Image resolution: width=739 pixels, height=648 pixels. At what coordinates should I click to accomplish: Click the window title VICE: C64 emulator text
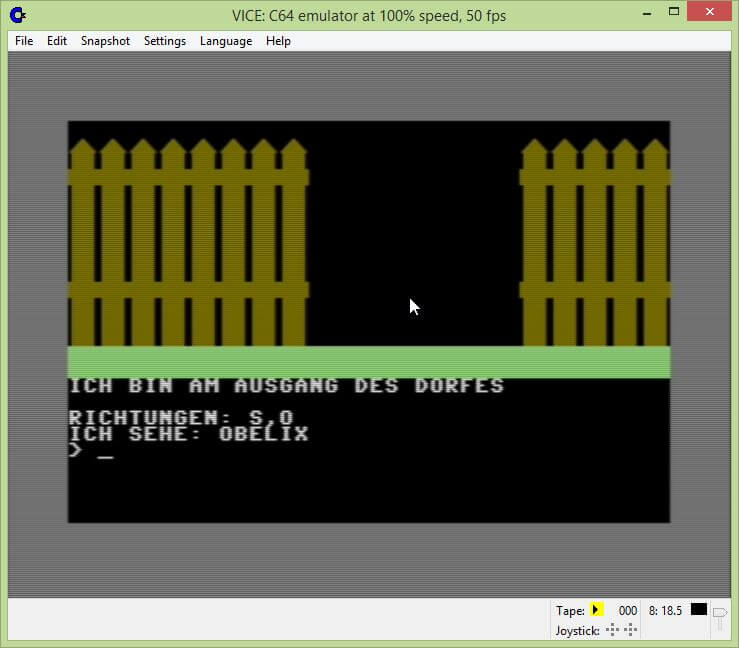pos(369,16)
